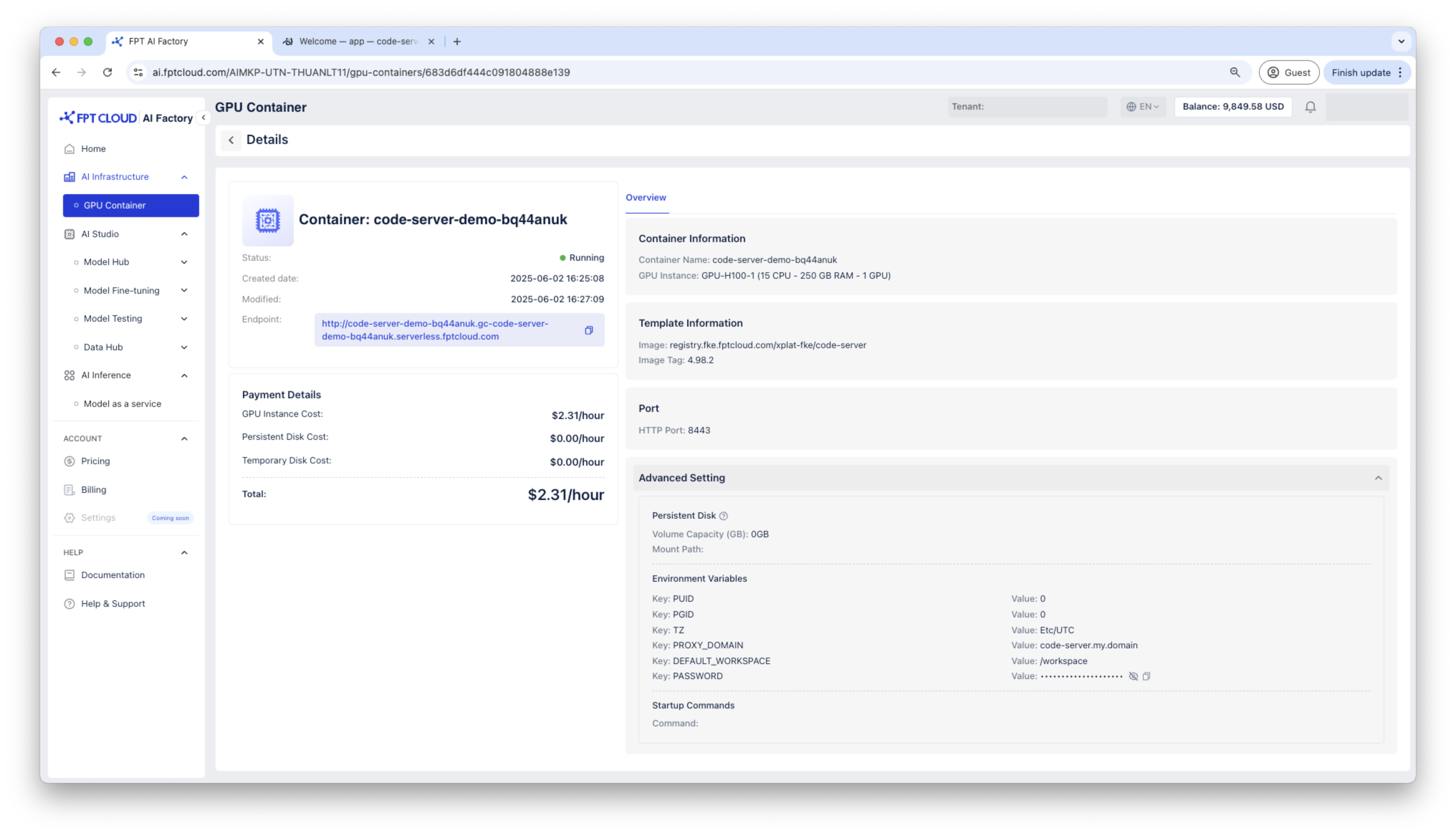Switch to the Overview tab
Image resolution: width=1456 pixels, height=836 pixels.
click(x=646, y=197)
